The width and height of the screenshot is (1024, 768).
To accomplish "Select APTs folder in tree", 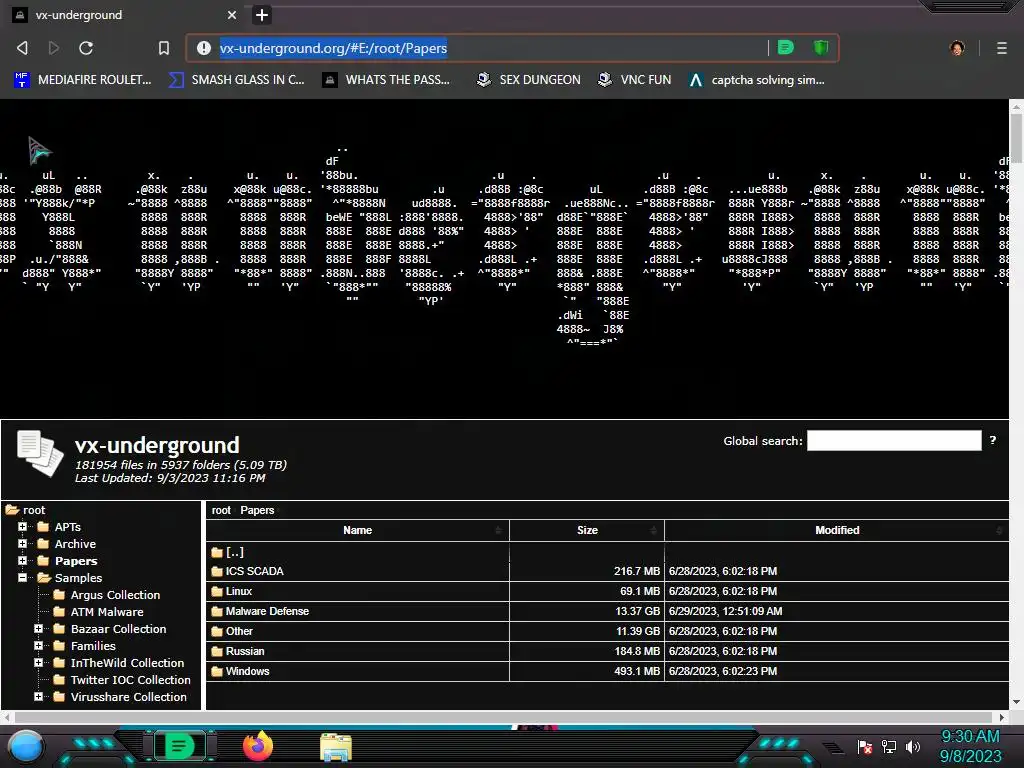I will pos(67,527).
